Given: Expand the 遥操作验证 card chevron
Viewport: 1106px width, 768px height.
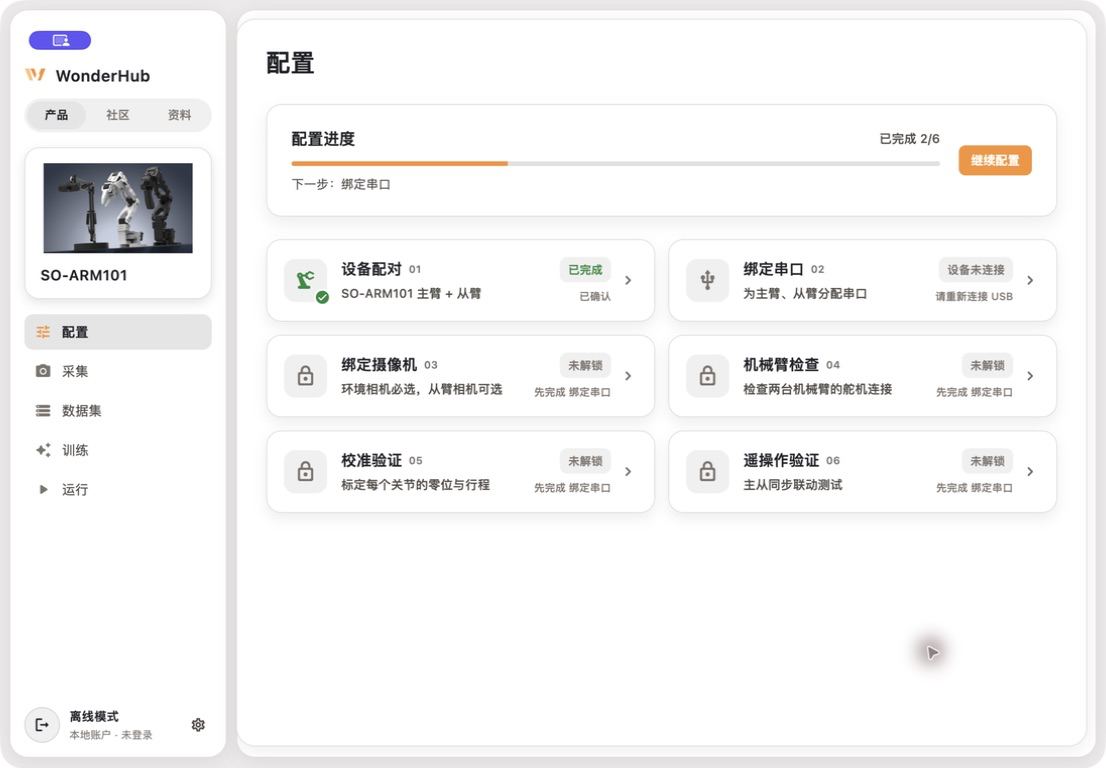Looking at the screenshot, I should (x=1030, y=471).
